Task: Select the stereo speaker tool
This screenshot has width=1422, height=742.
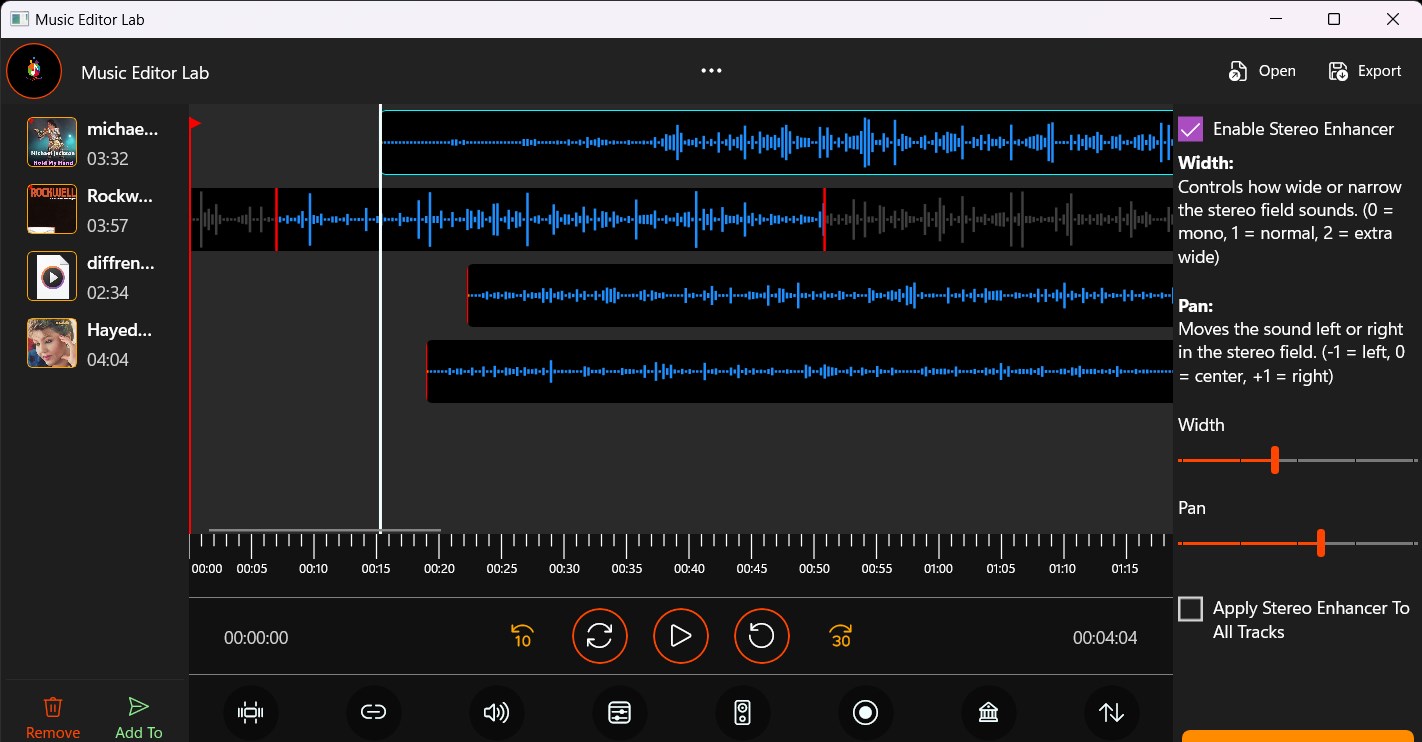Action: tap(742, 712)
